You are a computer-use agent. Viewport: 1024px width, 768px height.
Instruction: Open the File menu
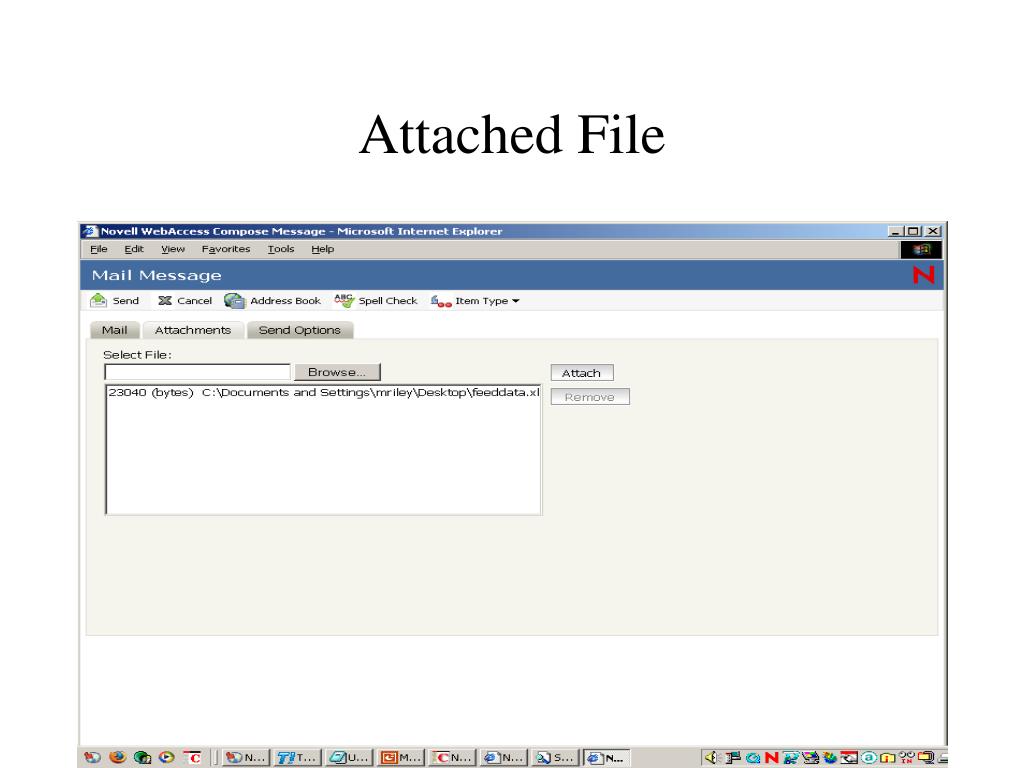[x=99, y=249]
